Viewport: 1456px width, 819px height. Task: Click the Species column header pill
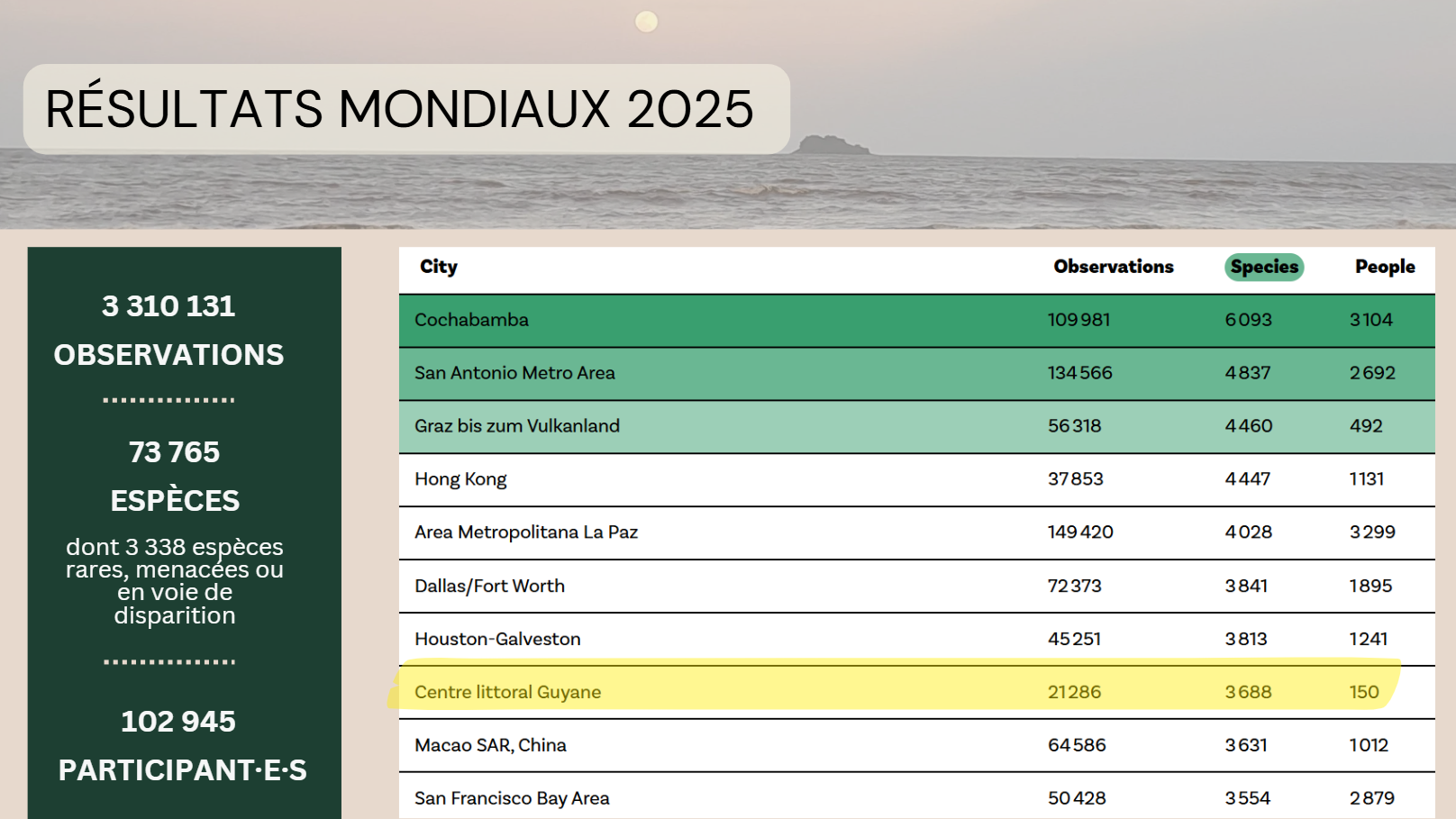(1263, 267)
